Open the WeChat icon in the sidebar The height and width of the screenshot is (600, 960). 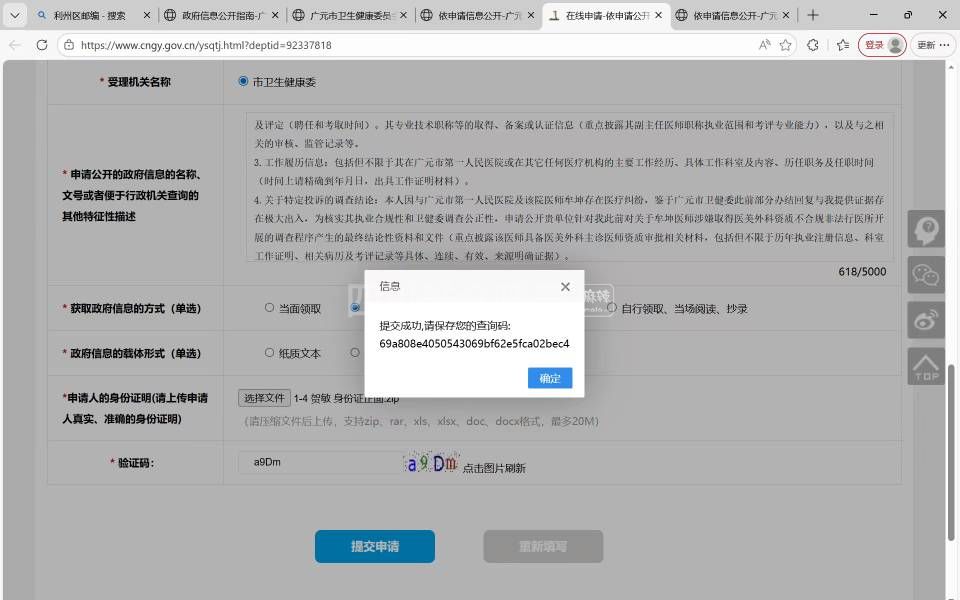click(926, 275)
